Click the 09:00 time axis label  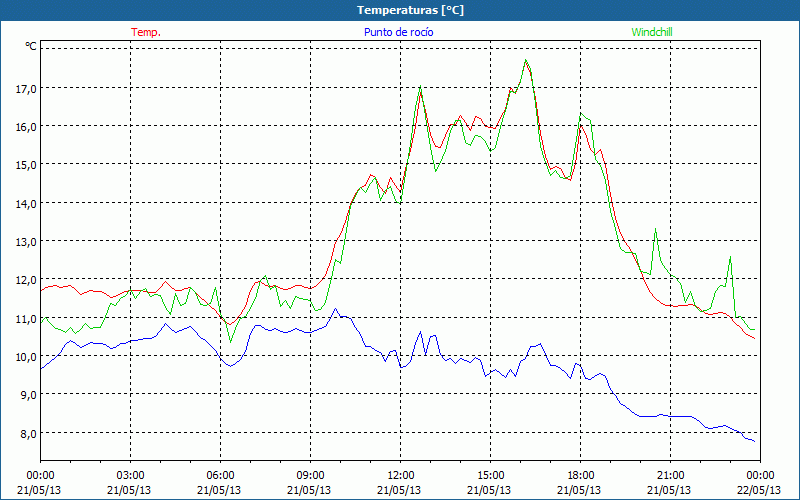pyautogui.click(x=310, y=476)
